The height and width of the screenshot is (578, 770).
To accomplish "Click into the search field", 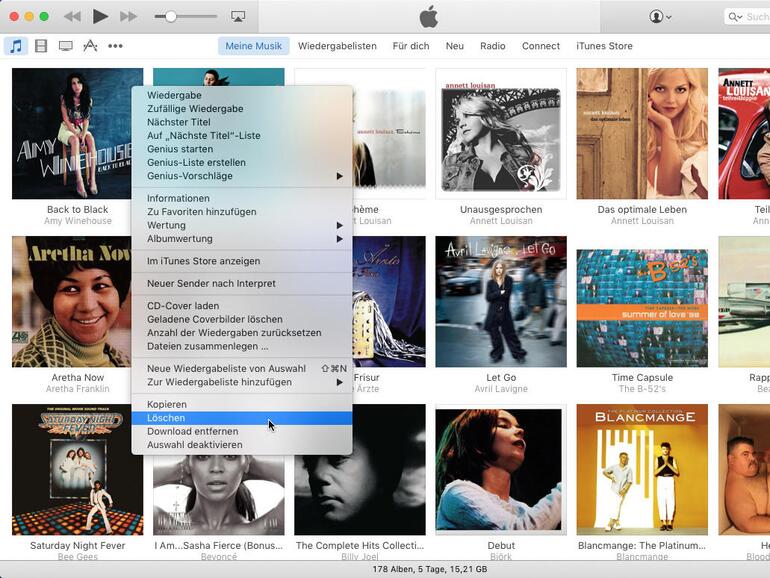I will point(747,17).
